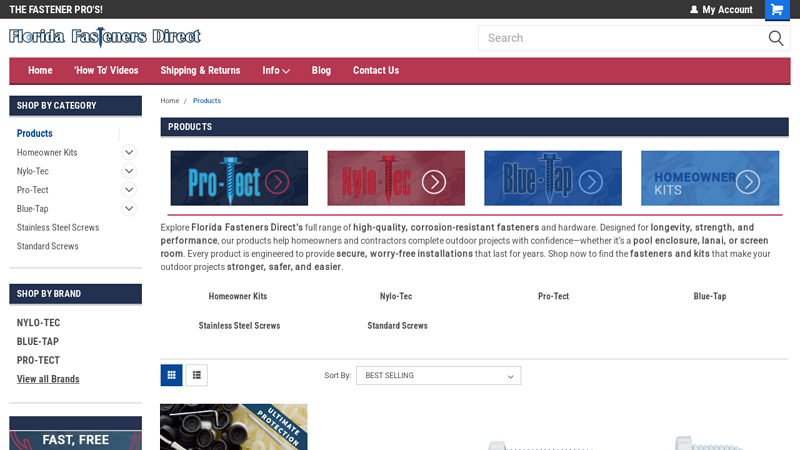This screenshot has height=450, width=800.
Task: Expand the Blue-Tap sidebar category
Action: pos(129,208)
